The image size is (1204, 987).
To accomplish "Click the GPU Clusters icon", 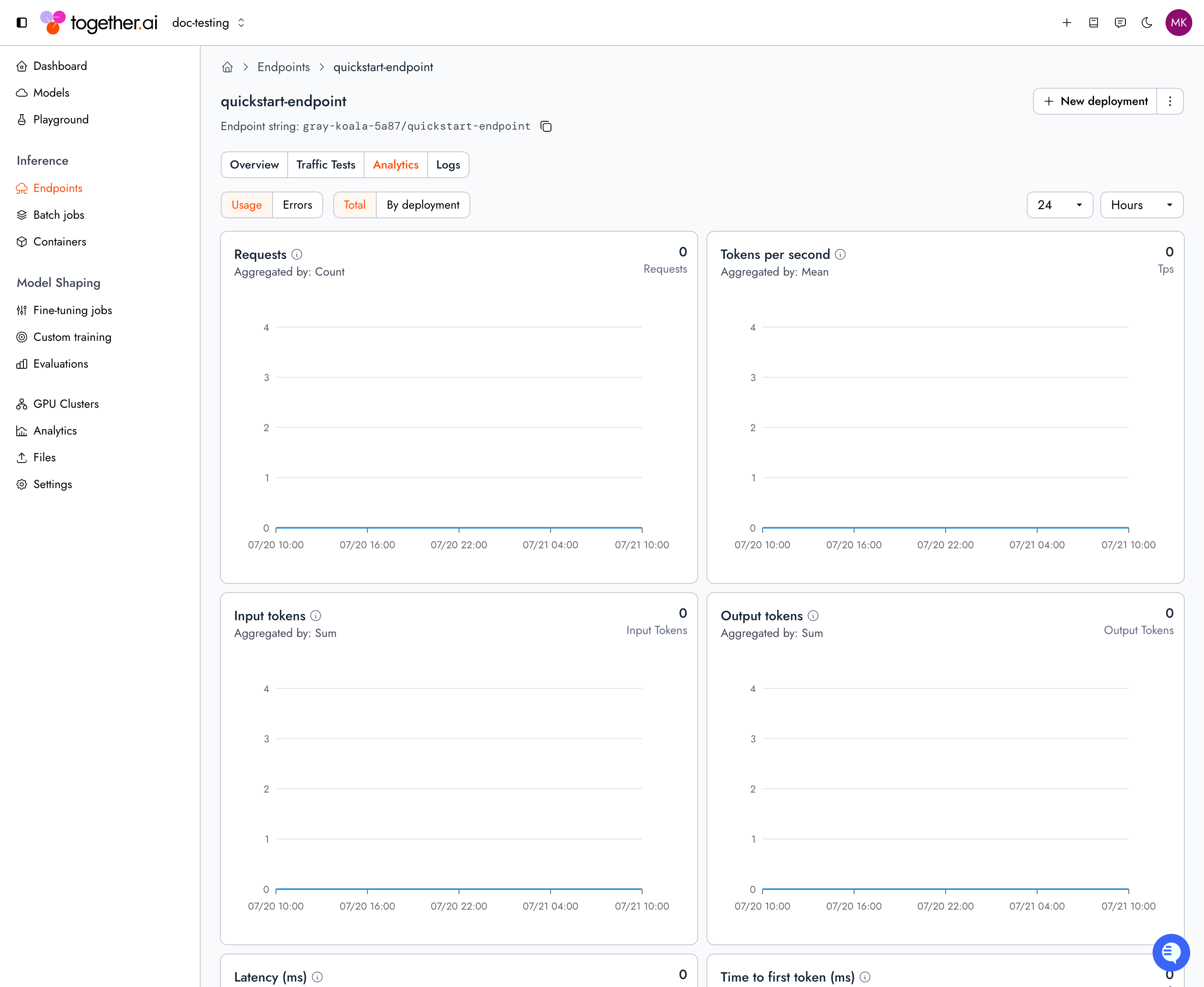I will pyautogui.click(x=22, y=404).
